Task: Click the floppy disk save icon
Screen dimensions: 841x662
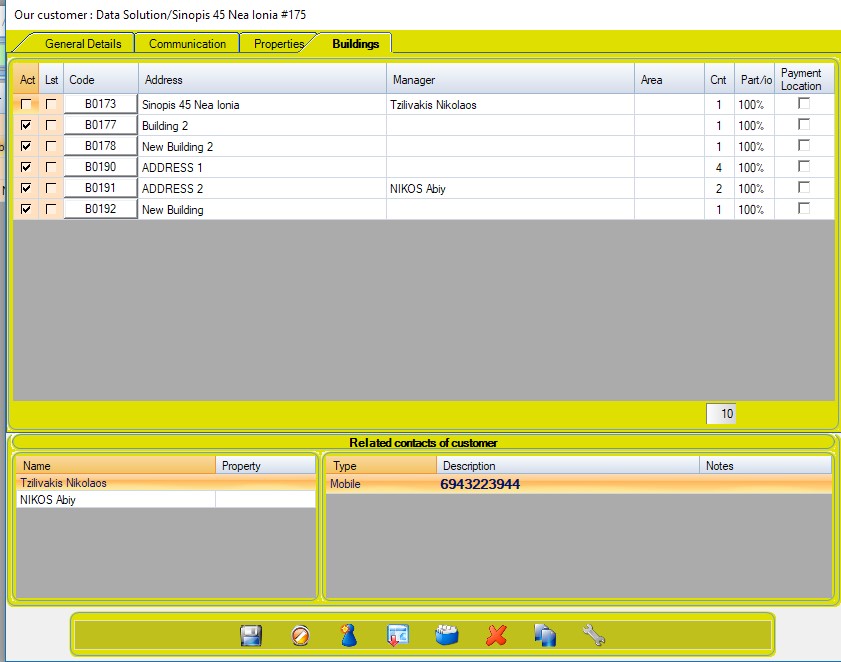Action: coord(251,636)
